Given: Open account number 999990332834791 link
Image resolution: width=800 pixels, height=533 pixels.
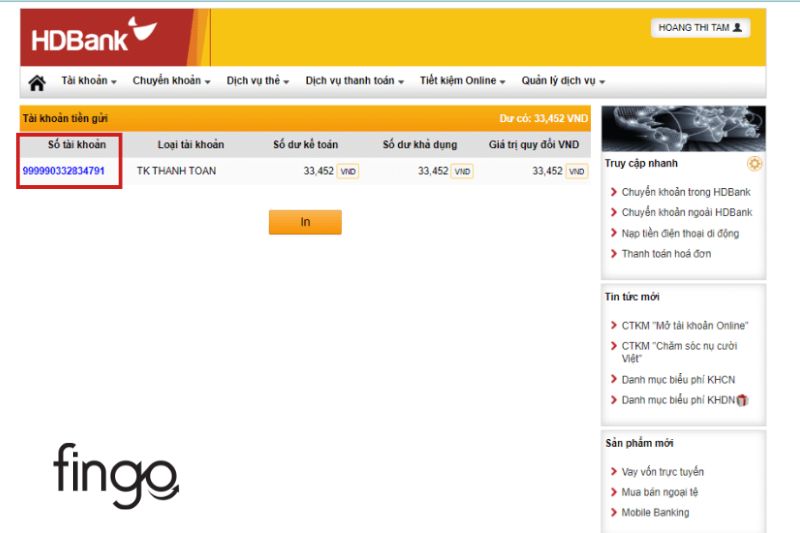Looking at the screenshot, I should (63, 171).
